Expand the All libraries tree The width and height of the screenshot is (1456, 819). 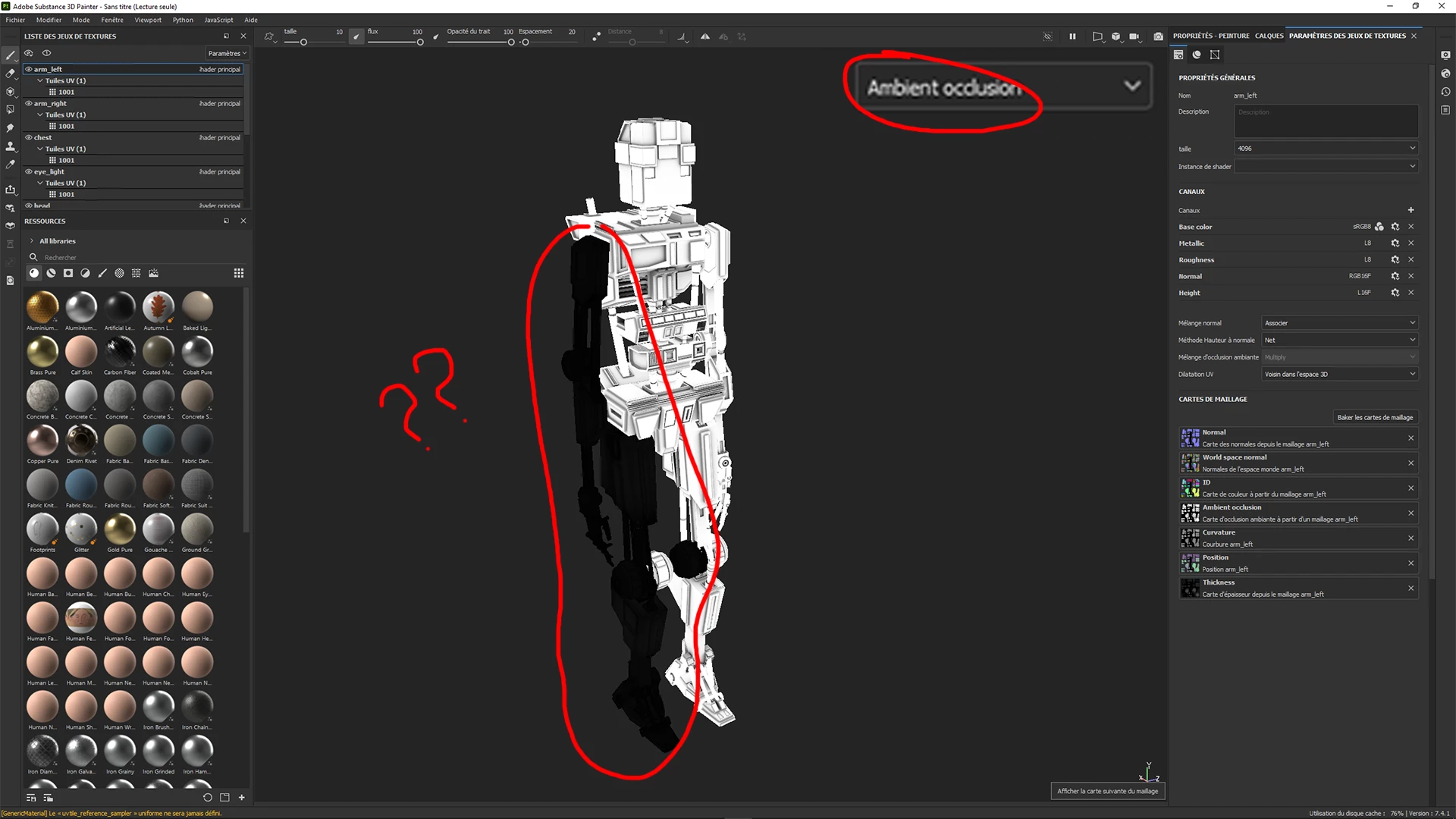click(x=32, y=241)
